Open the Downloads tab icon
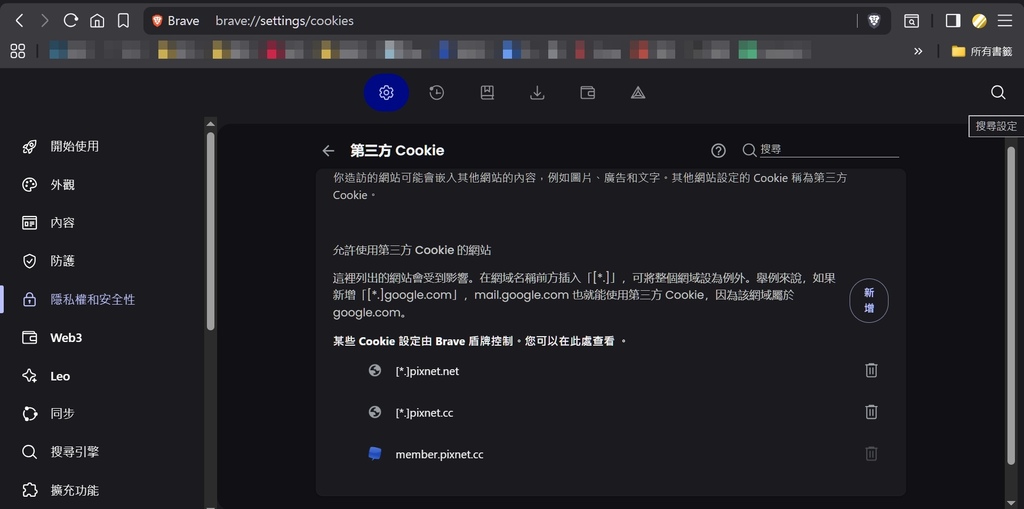Screen dimensions: 1024x509 coord(537,93)
